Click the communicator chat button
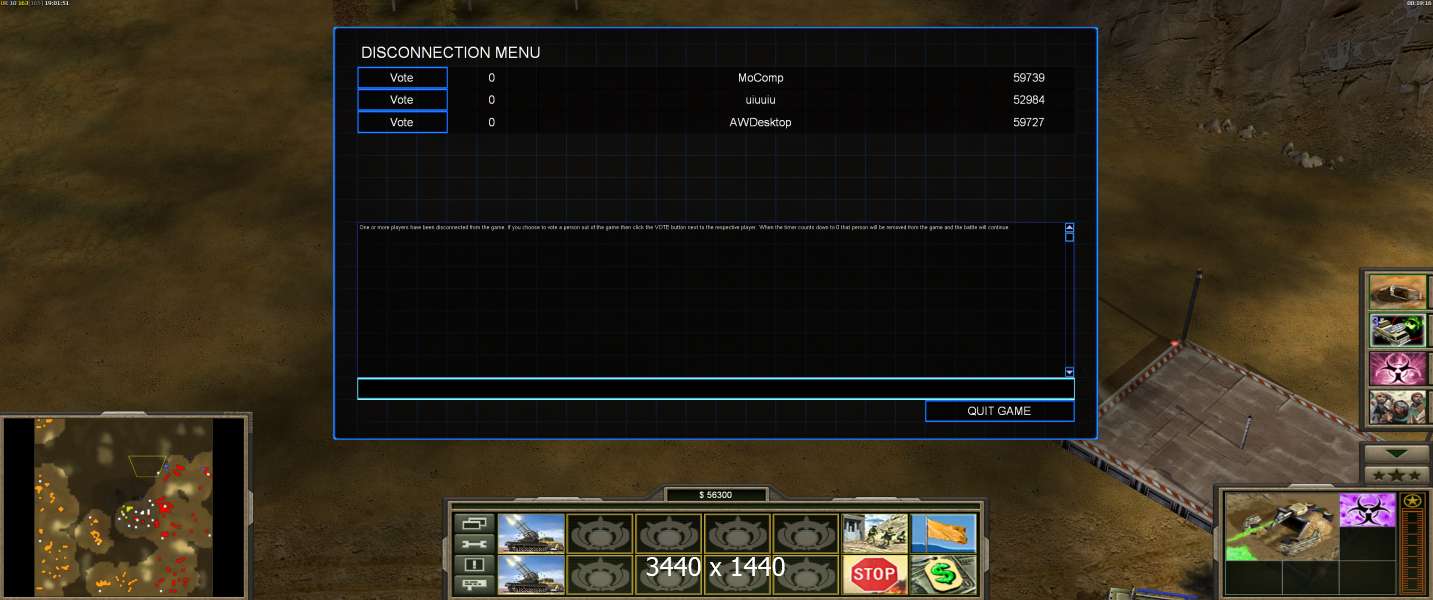This screenshot has height=600, width=1433. tap(474, 583)
